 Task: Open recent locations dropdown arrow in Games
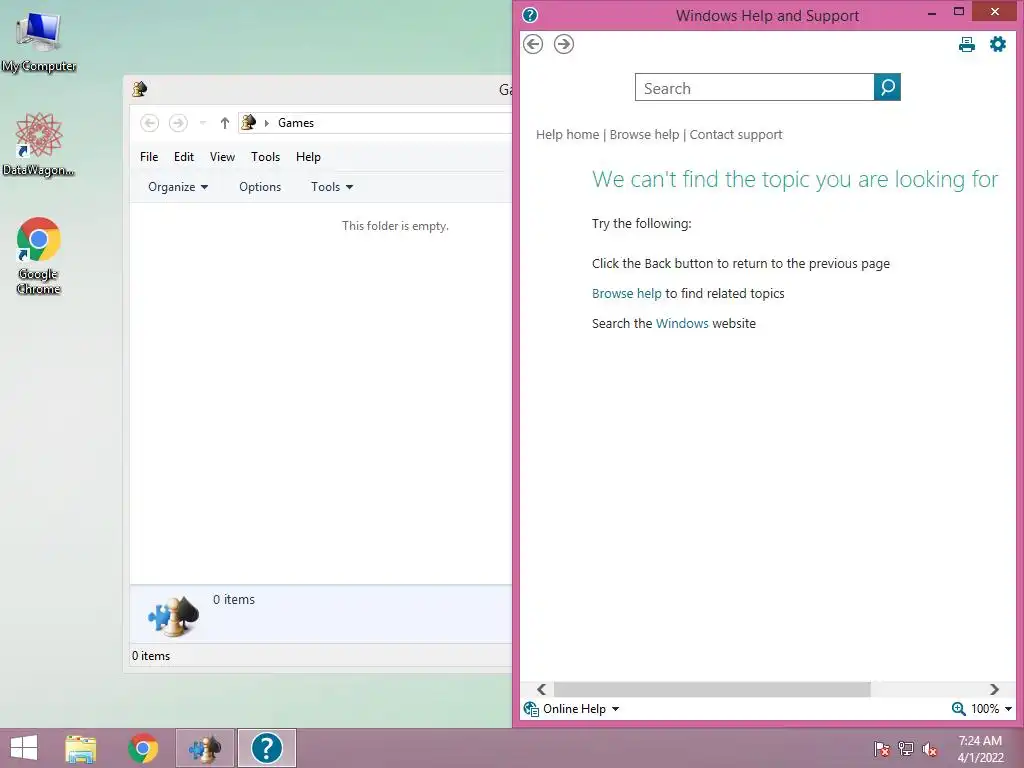point(202,123)
